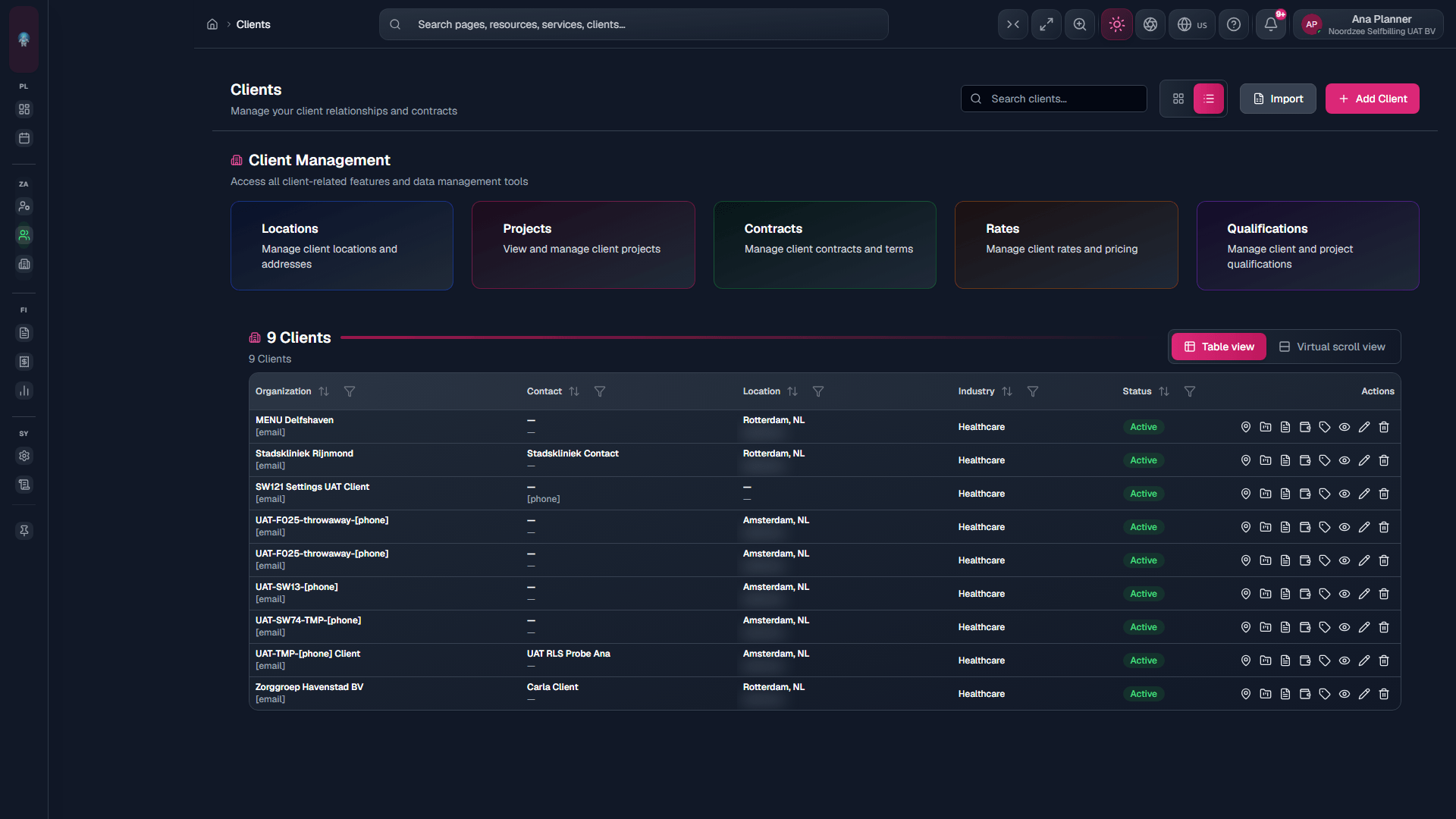Sort by Contact column
Image resolution: width=1456 pixels, height=819 pixels.
coord(574,391)
